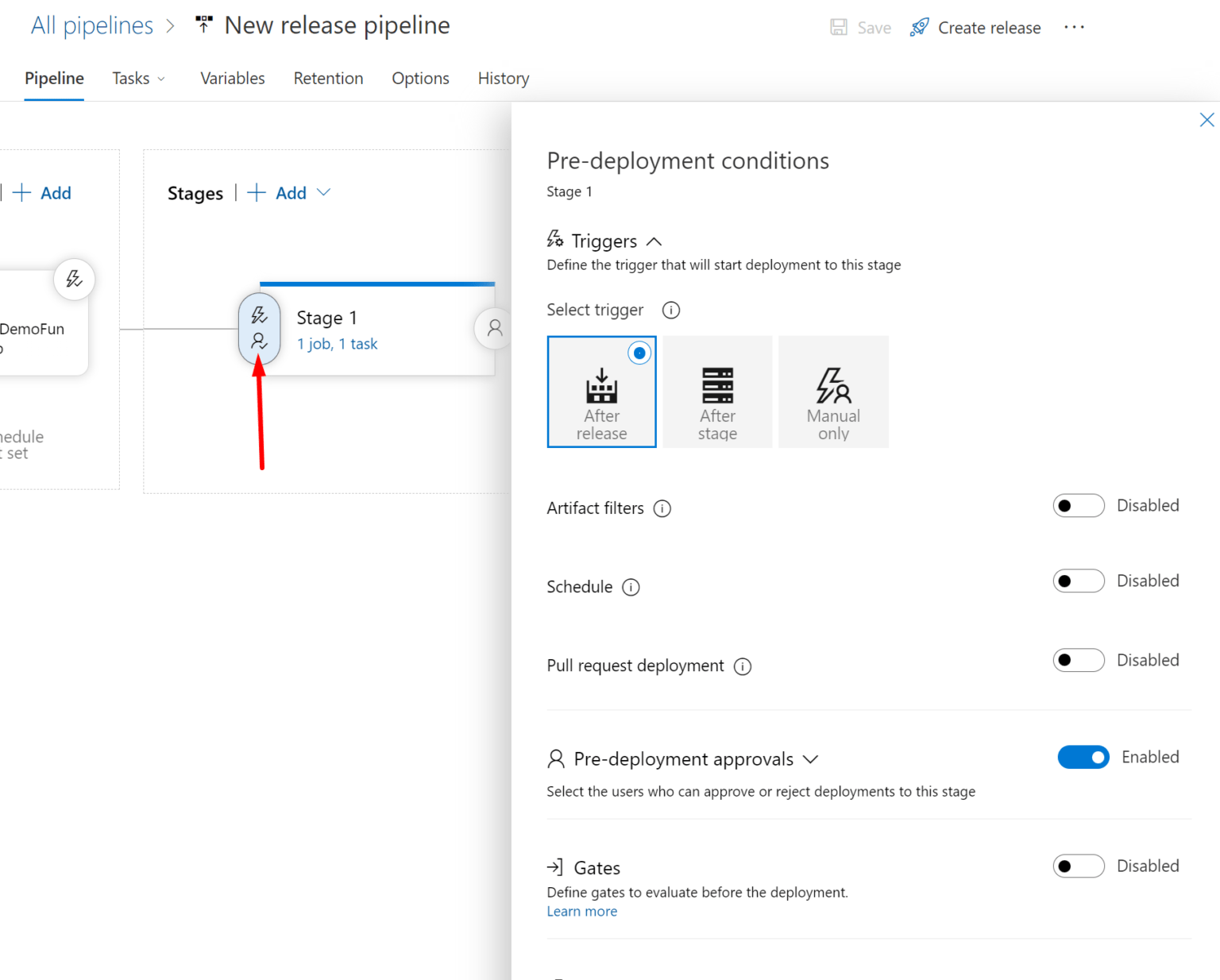Click info icon next to Schedule
1220x980 pixels.
pyautogui.click(x=631, y=587)
